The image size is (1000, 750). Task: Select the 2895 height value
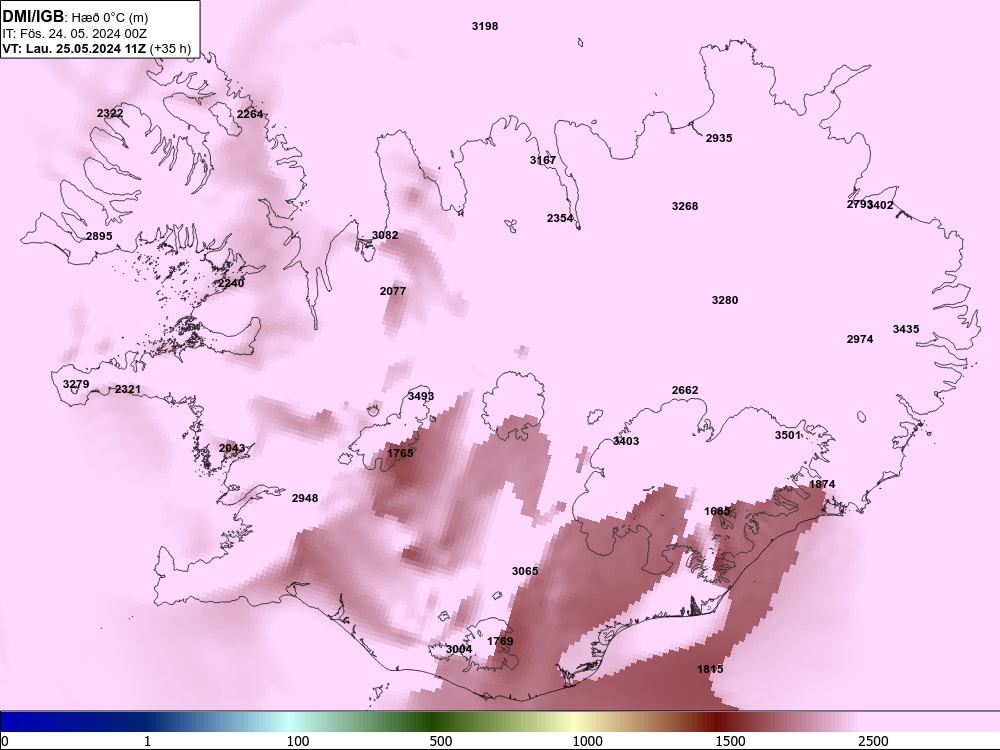(99, 236)
